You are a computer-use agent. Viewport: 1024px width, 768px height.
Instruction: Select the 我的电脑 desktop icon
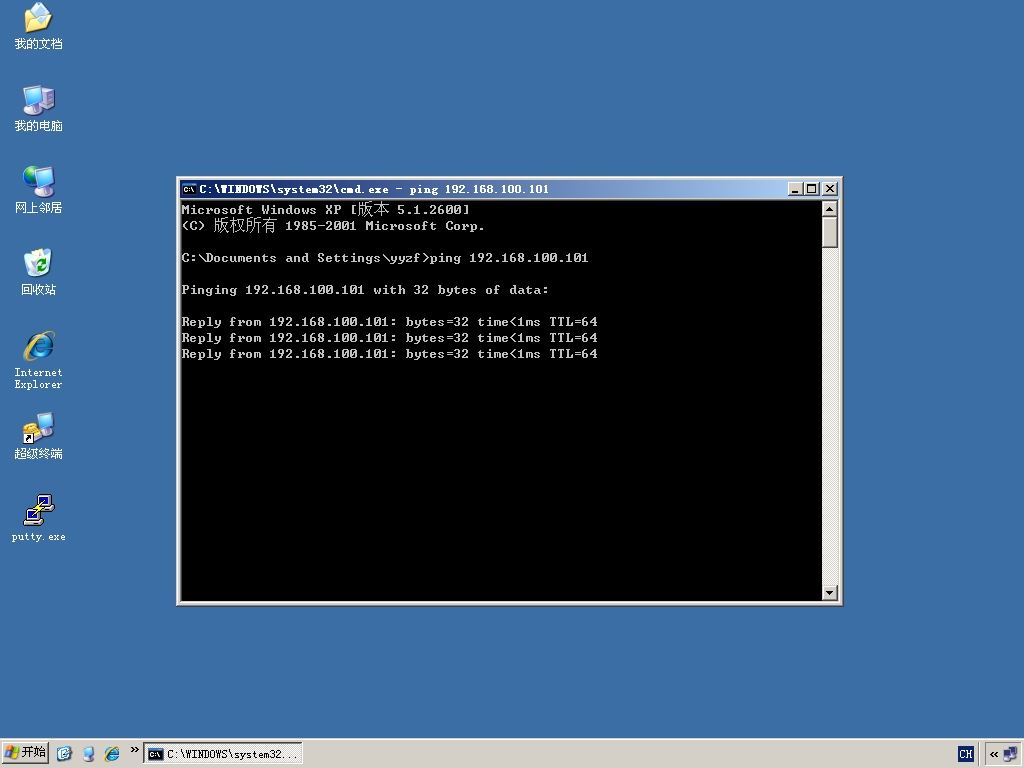(x=38, y=108)
